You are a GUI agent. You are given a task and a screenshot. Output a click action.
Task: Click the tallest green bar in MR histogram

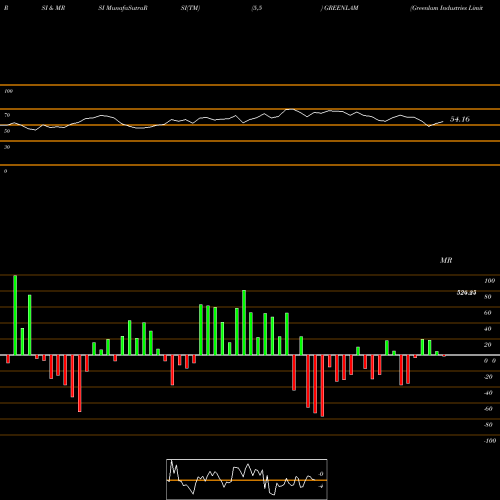tap(15, 315)
